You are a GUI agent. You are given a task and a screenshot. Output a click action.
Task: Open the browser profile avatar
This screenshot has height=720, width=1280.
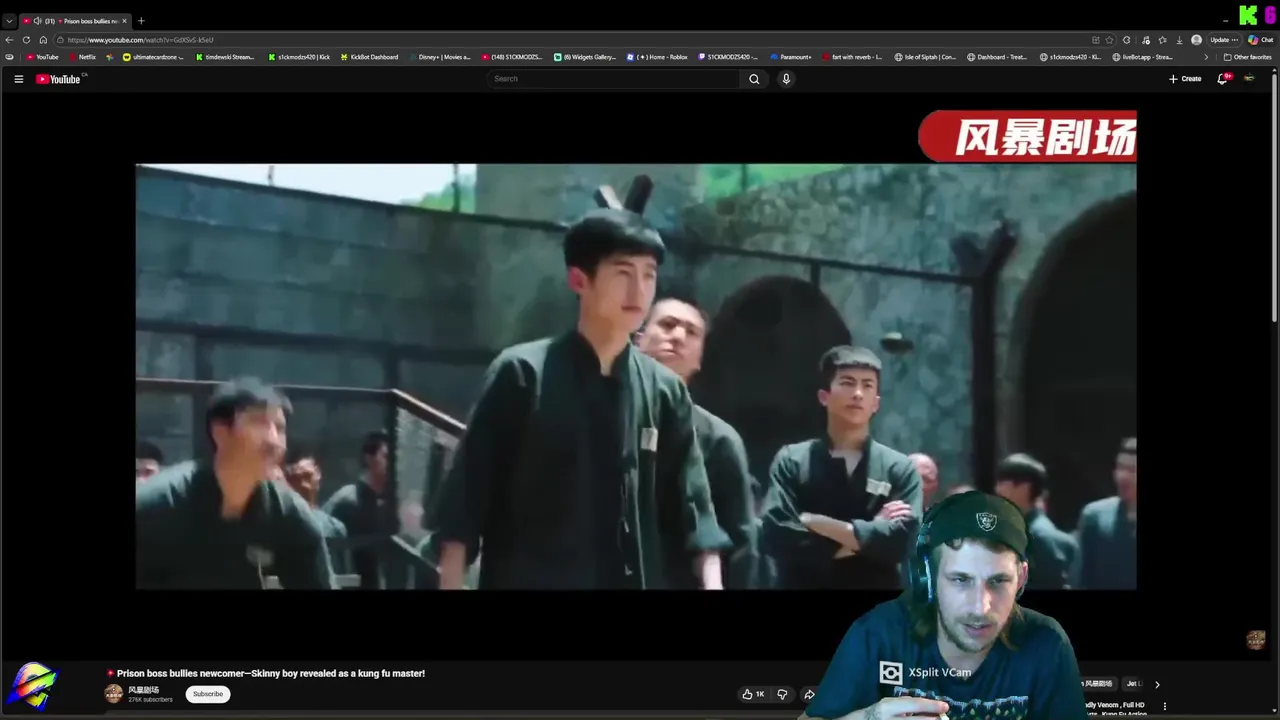coord(1196,40)
